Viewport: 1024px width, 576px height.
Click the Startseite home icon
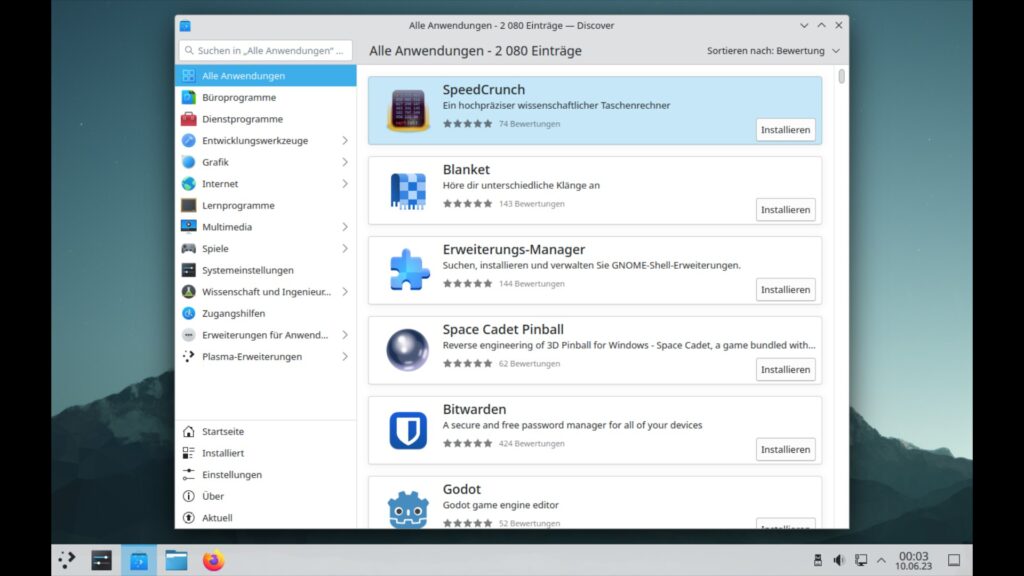(x=189, y=432)
